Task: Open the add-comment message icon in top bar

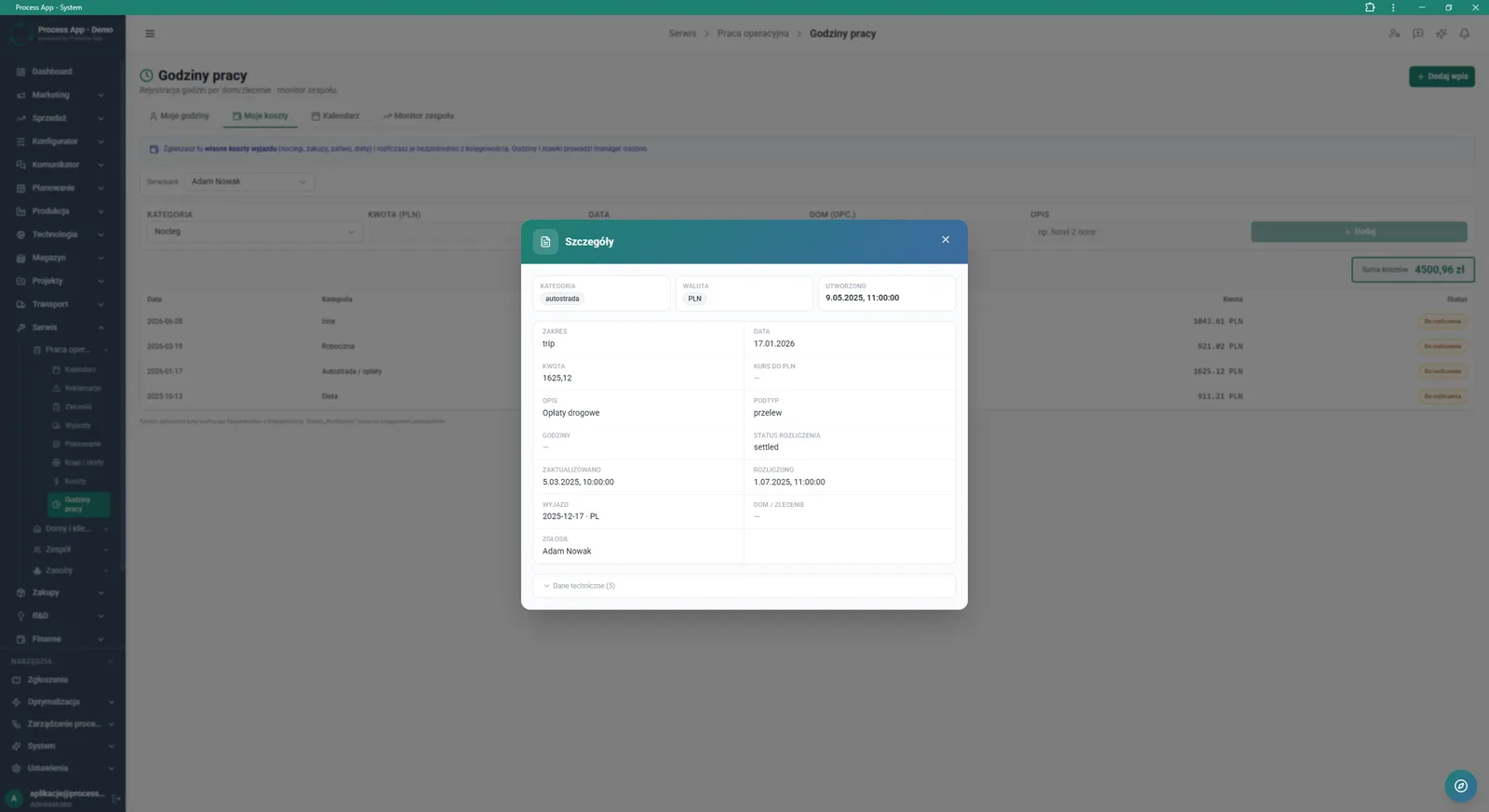Action: pyautogui.click(x=1417, y=33)
